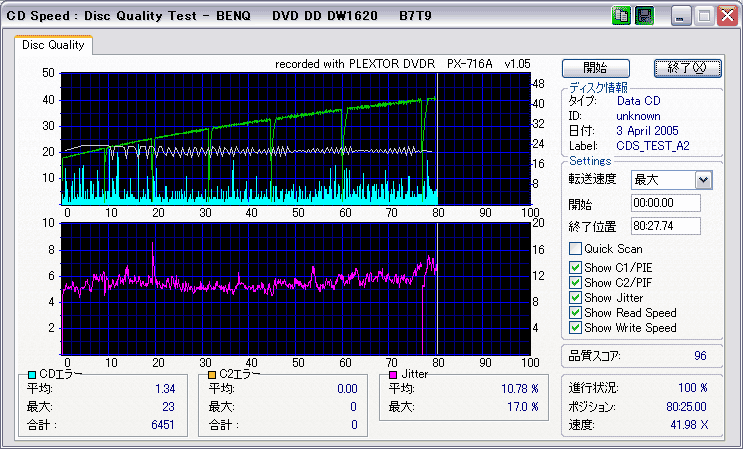The width and height of the screenshot is (743, 449).
Task: Click the speed value 41.98 X
Action: point(689,424)
